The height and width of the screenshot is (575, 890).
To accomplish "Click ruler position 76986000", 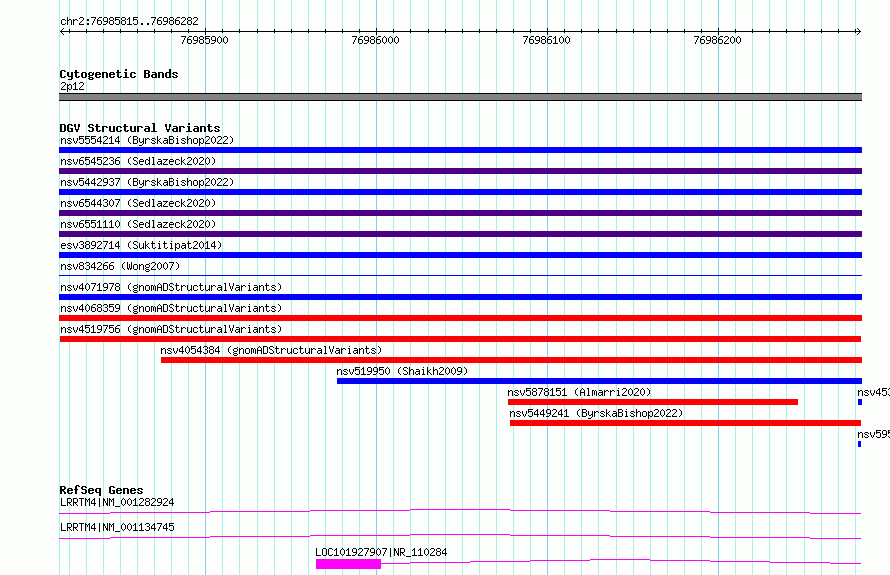I will pos(375,40).
